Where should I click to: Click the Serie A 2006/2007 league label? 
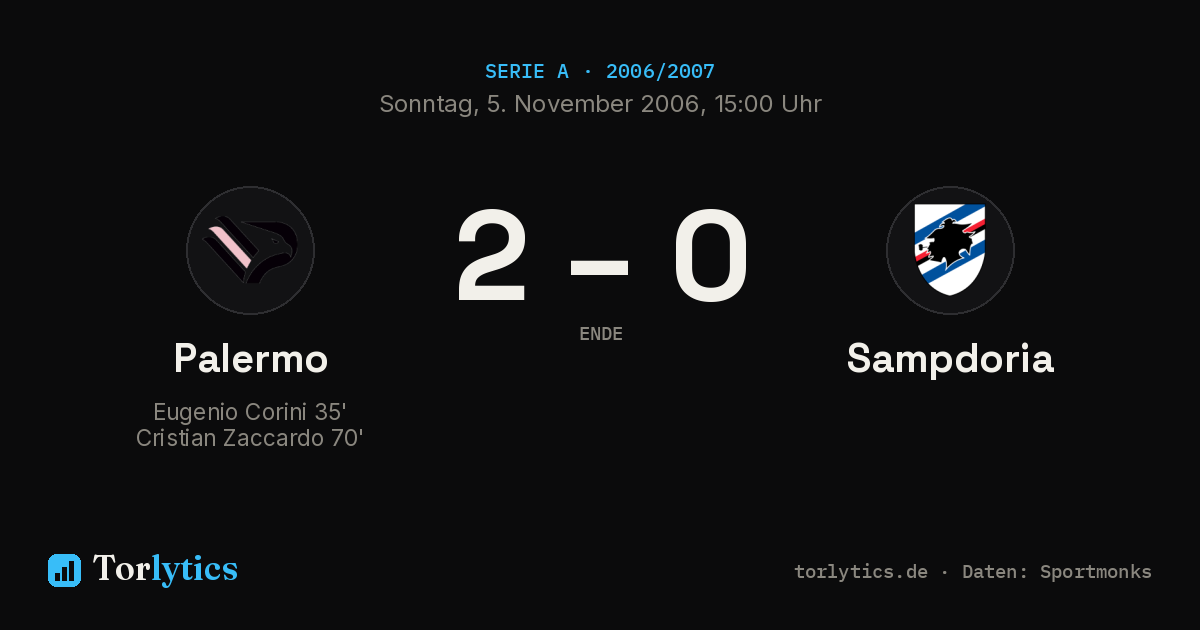click(x=600, y=72)
